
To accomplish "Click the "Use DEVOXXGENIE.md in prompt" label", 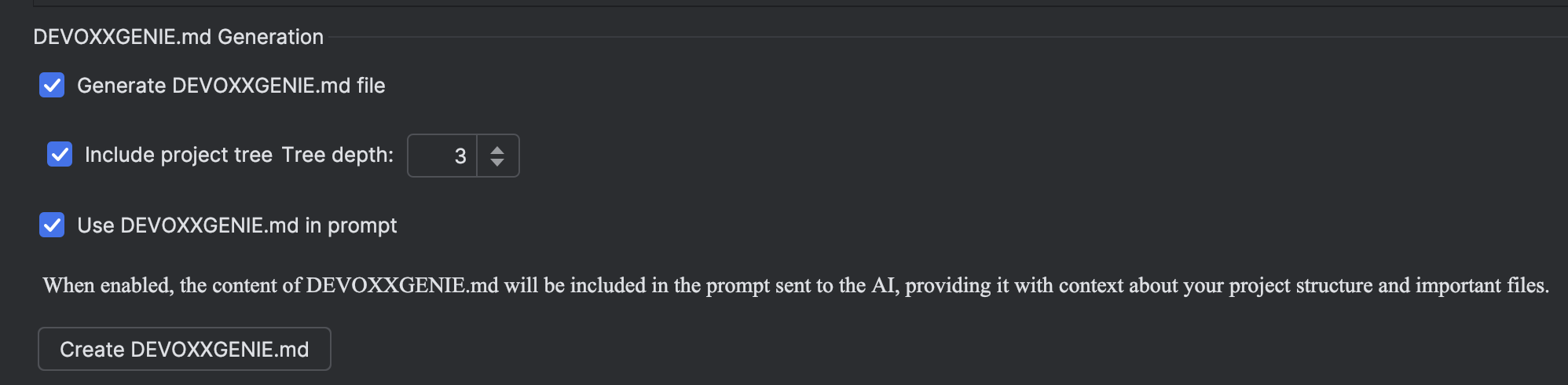I will pyautogui.click(x=236, y=225).
